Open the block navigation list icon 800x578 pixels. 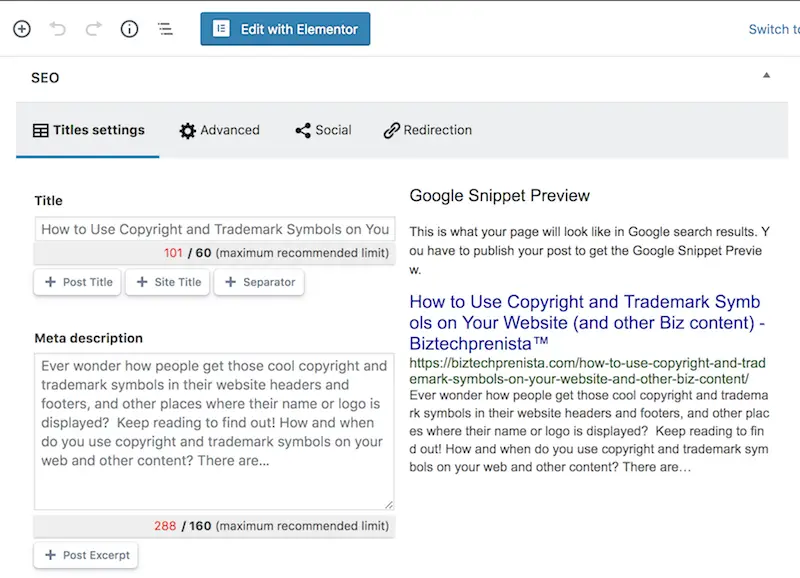click(165, 29)
